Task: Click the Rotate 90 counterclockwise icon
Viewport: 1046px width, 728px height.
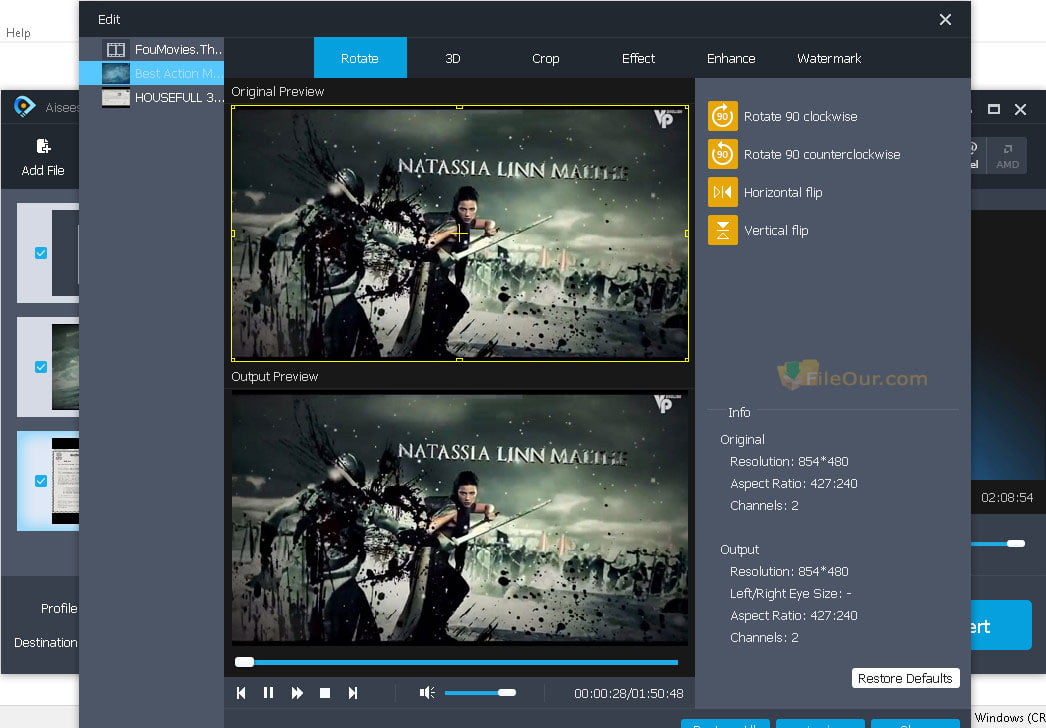Action: (x=722, y=154)
